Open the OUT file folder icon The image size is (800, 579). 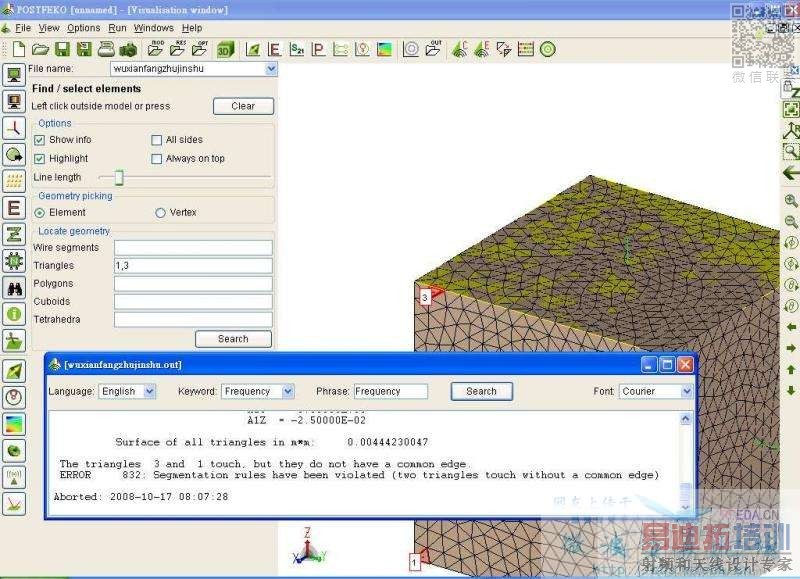[433, 49]
